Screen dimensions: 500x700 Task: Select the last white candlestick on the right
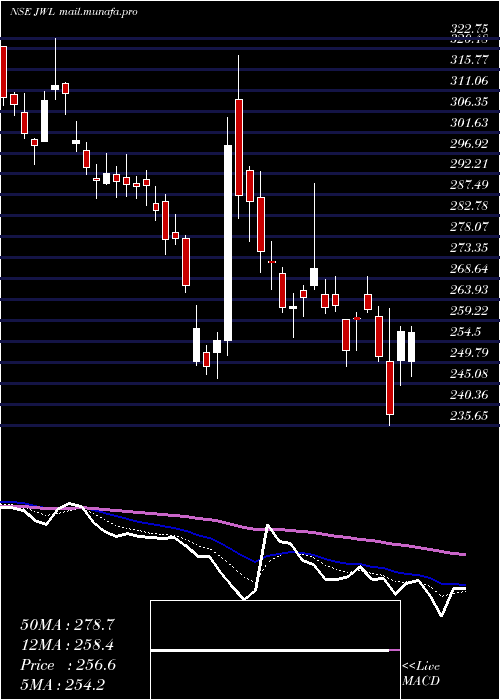(x=411, y=346)
